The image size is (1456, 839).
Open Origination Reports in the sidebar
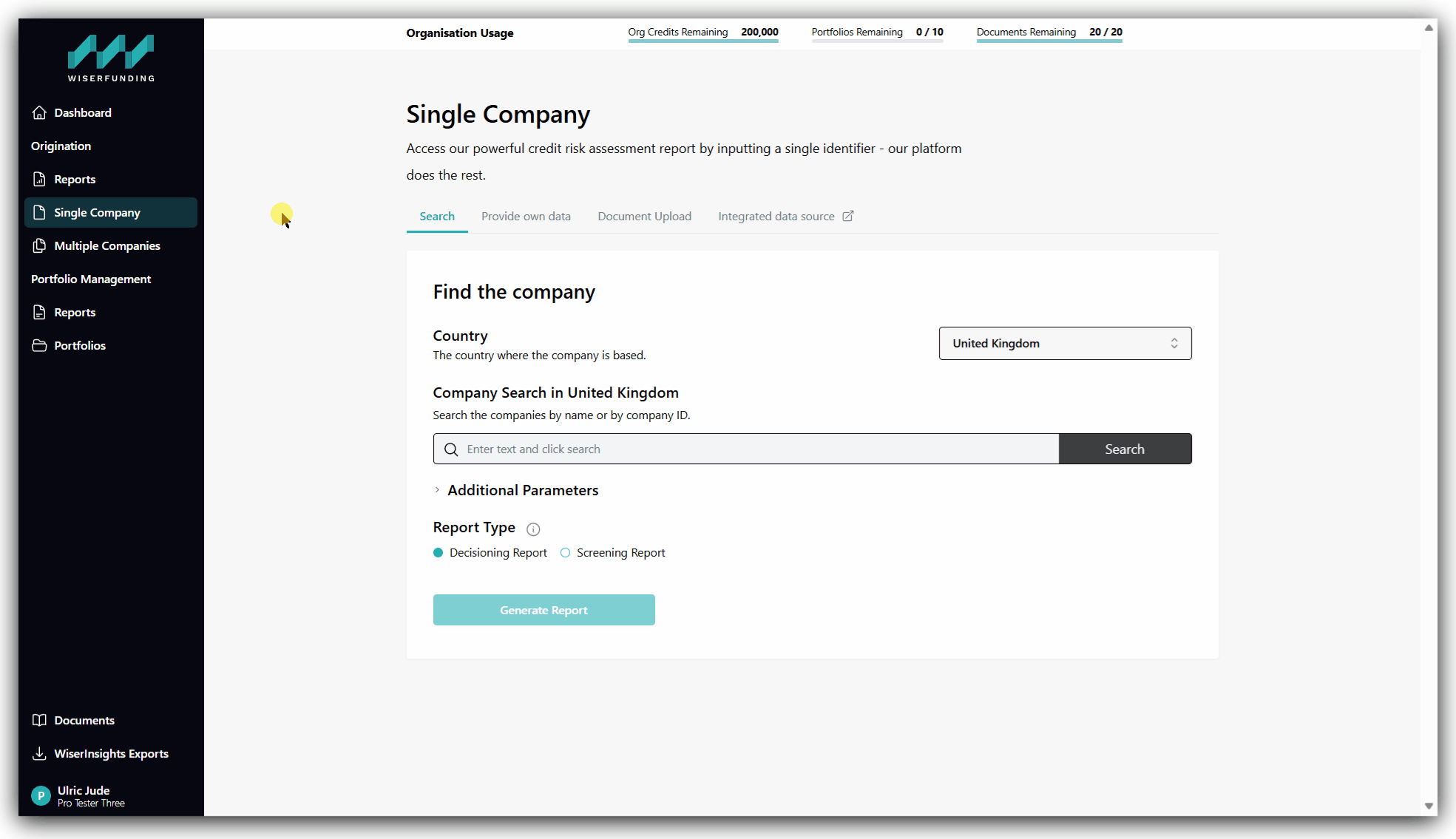tap(111, 179)
